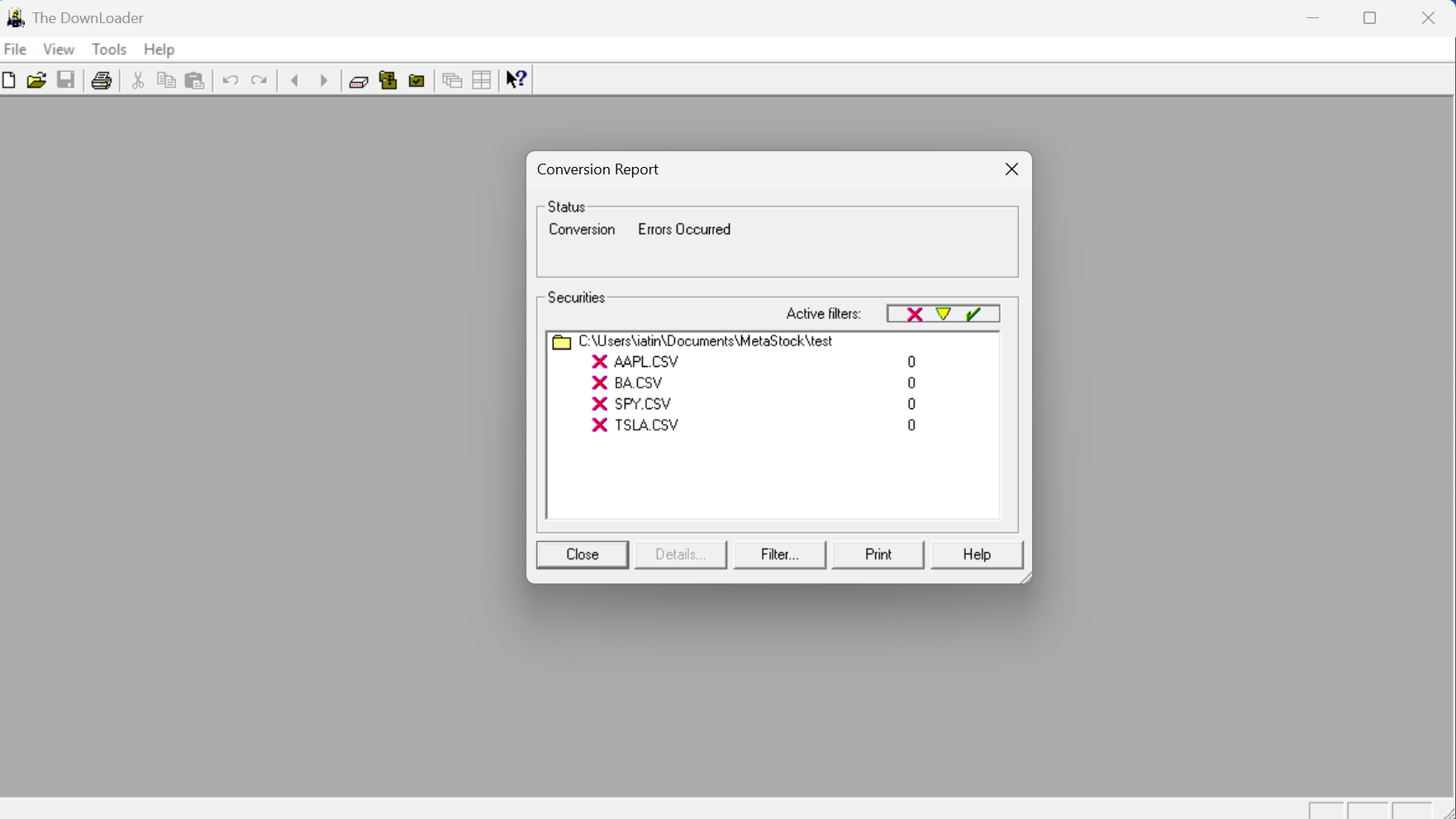Screen dimensions: 1456x819
Task: Click the Print button in the dialog
Action: coord(878,555)
